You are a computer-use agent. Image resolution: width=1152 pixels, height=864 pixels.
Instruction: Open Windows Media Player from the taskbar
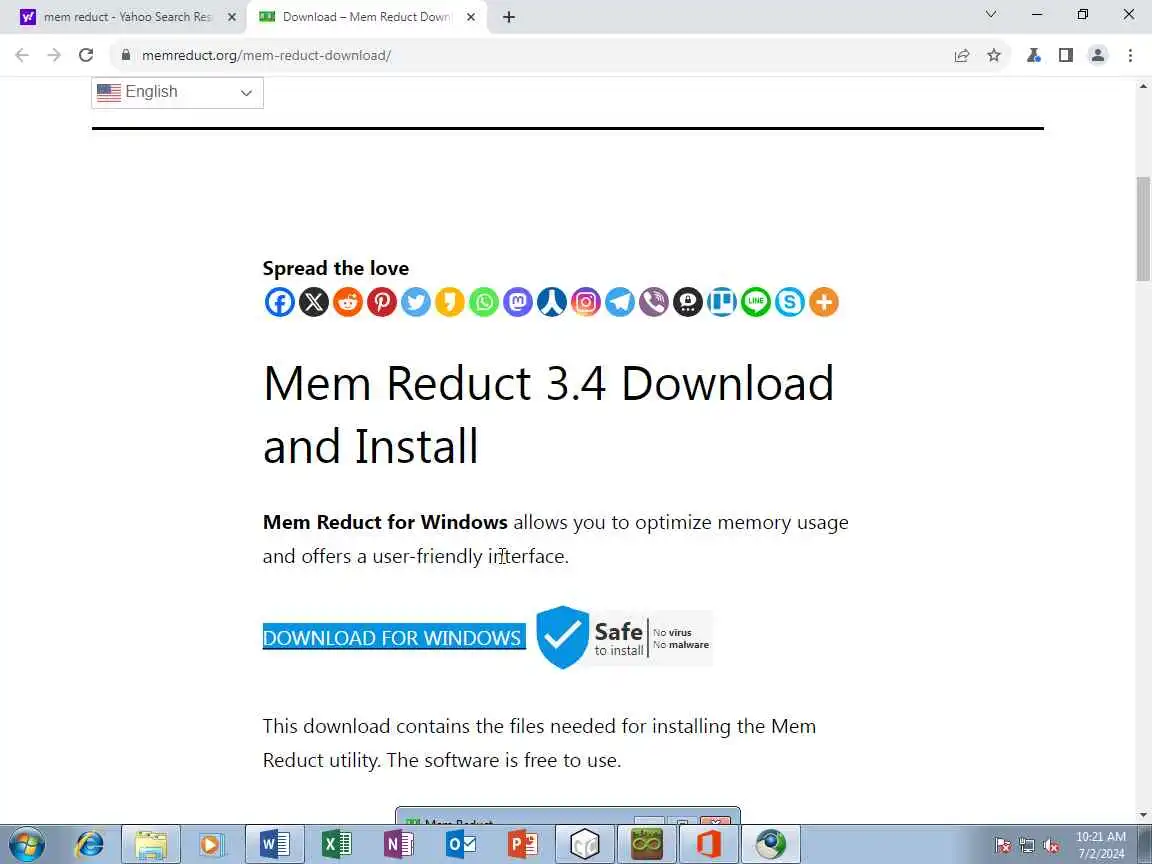tap(211, 845)
